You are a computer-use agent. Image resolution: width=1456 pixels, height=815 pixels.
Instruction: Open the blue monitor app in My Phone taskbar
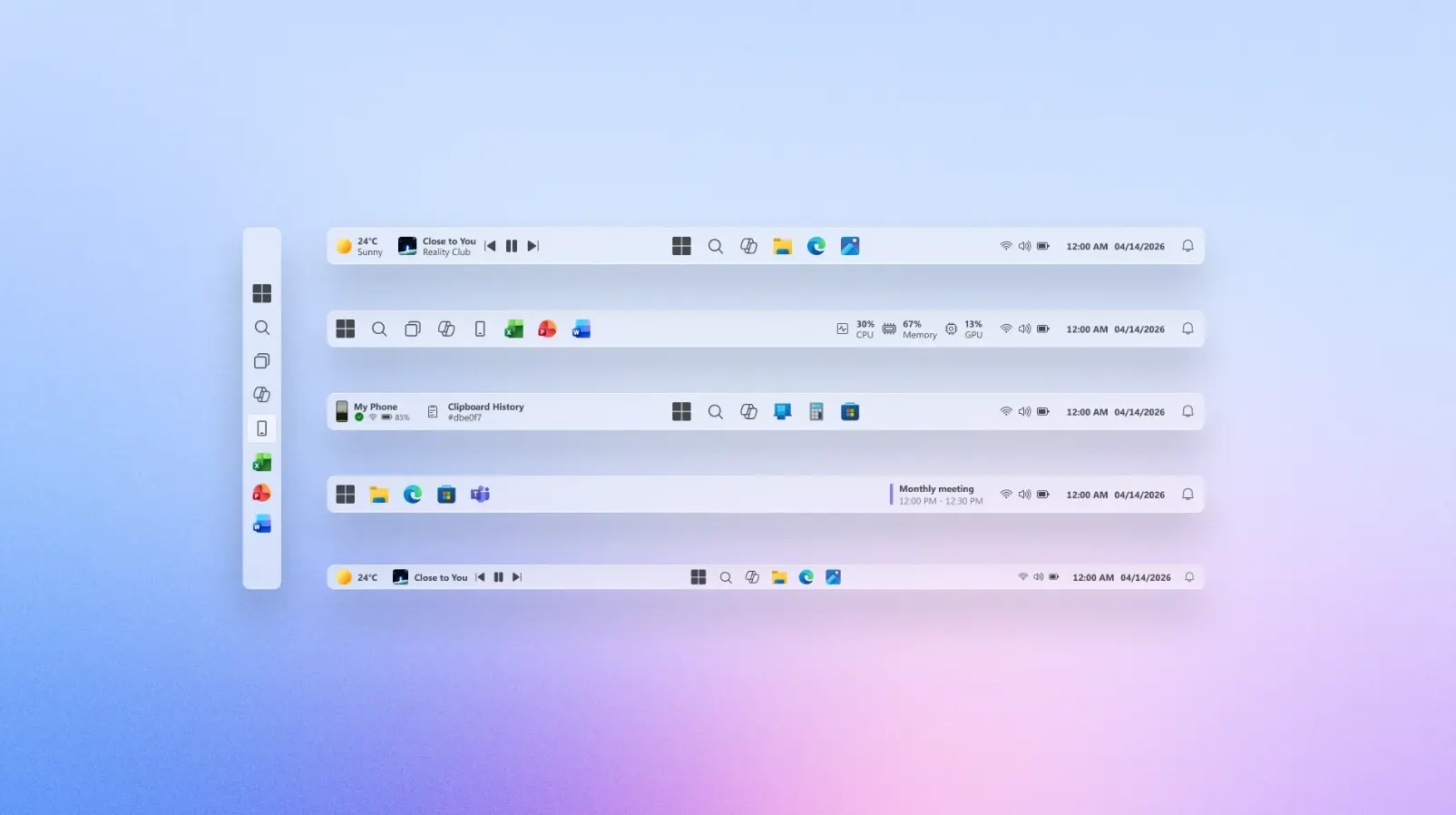pos(783,411)
